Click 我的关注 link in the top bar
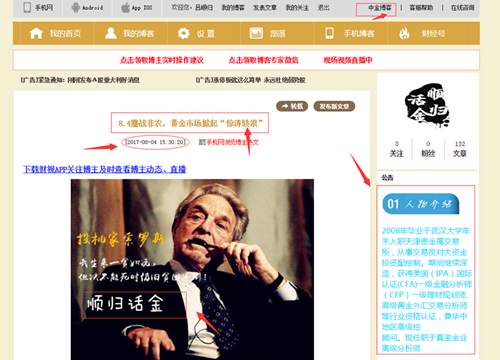This screenshot has height=360, width=500. [297, 7]
